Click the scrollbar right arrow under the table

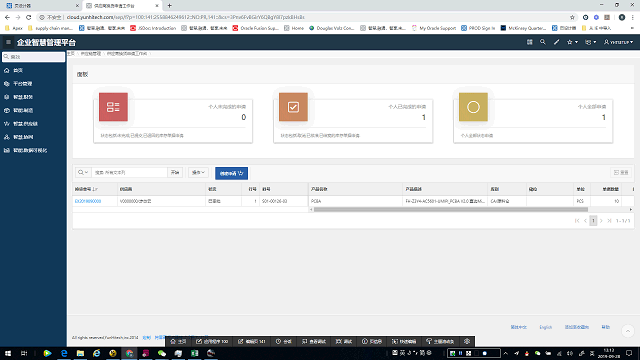631,209
